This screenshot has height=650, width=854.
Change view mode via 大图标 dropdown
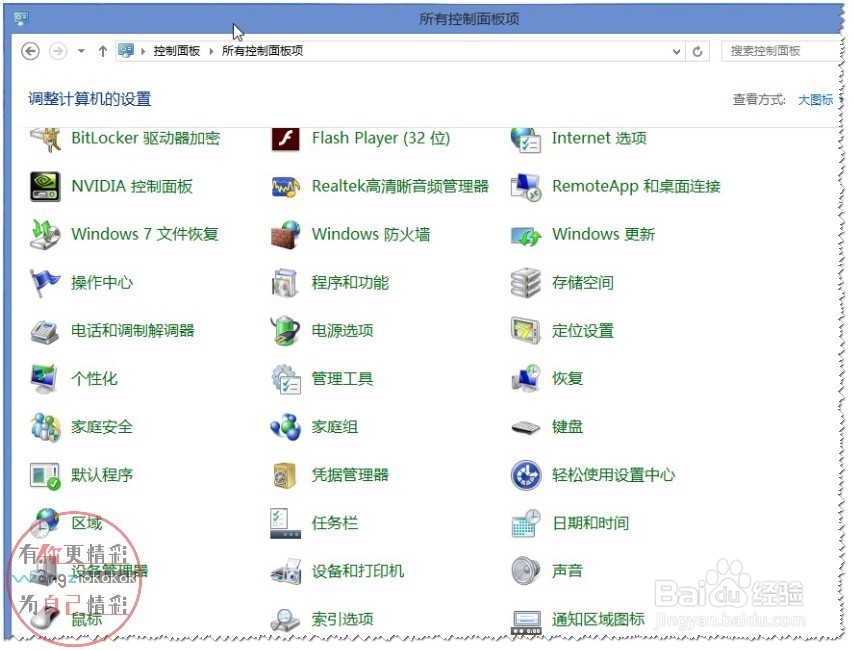click(x=820, y=100)
